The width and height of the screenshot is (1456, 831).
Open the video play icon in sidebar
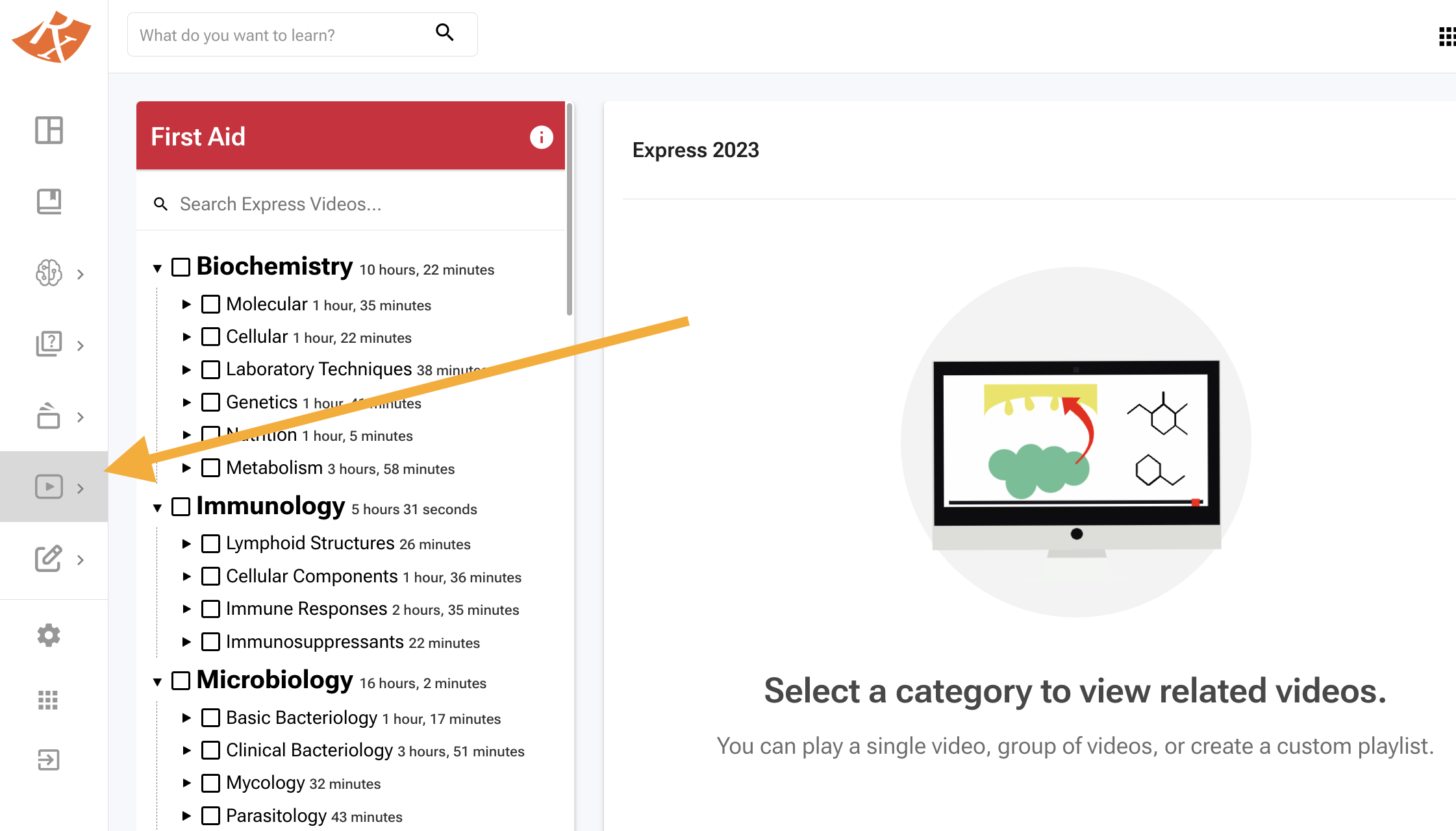pyautogui.click(x=49, y=487)
